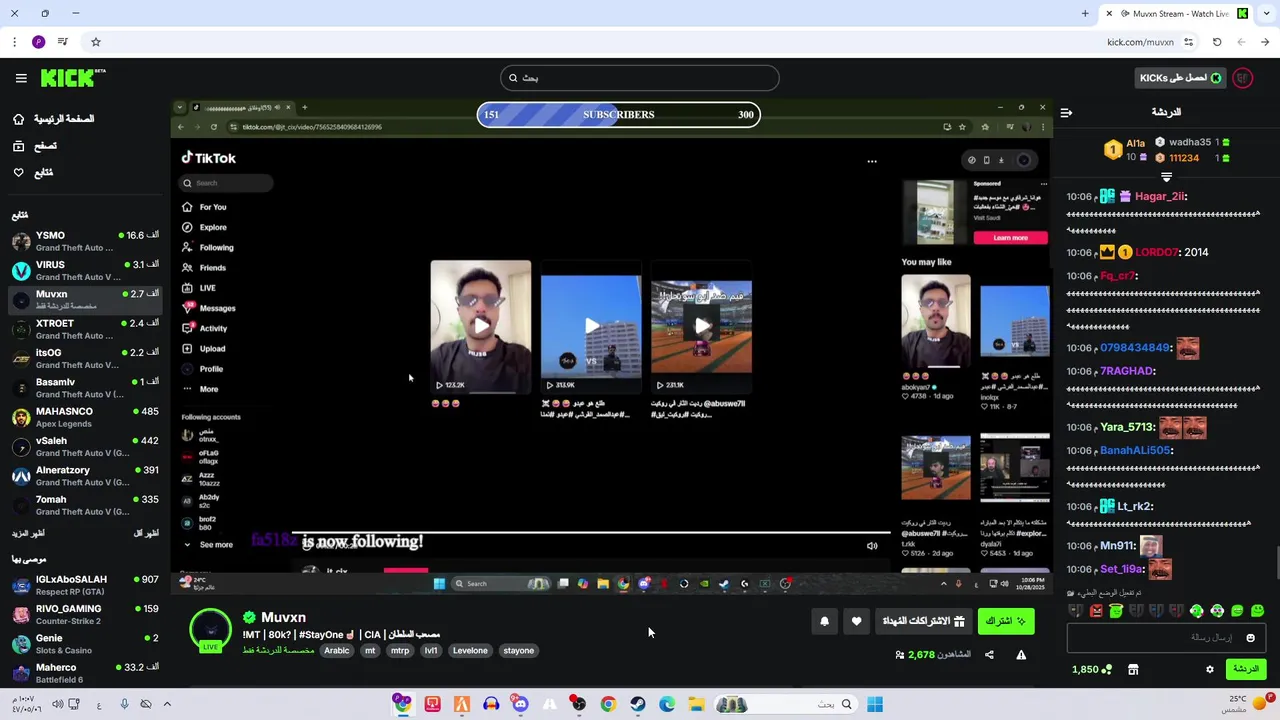
Task: Open the emoji picker in the message box
Action: click(x=1250, y=637)
